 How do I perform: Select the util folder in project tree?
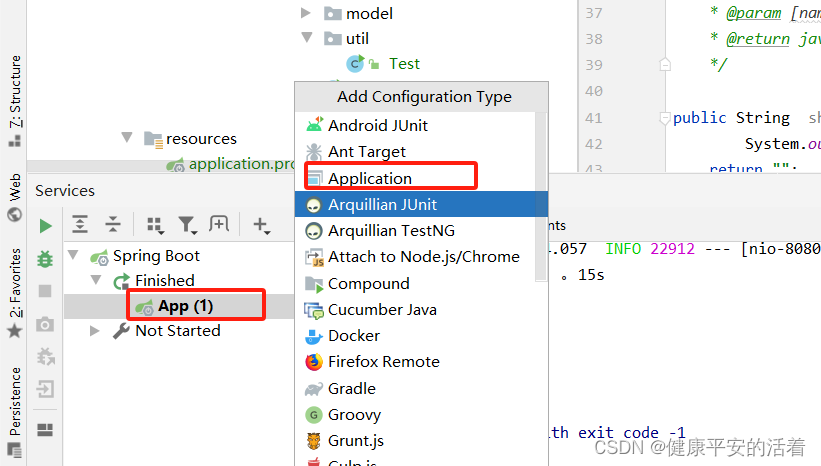(346, 39)
